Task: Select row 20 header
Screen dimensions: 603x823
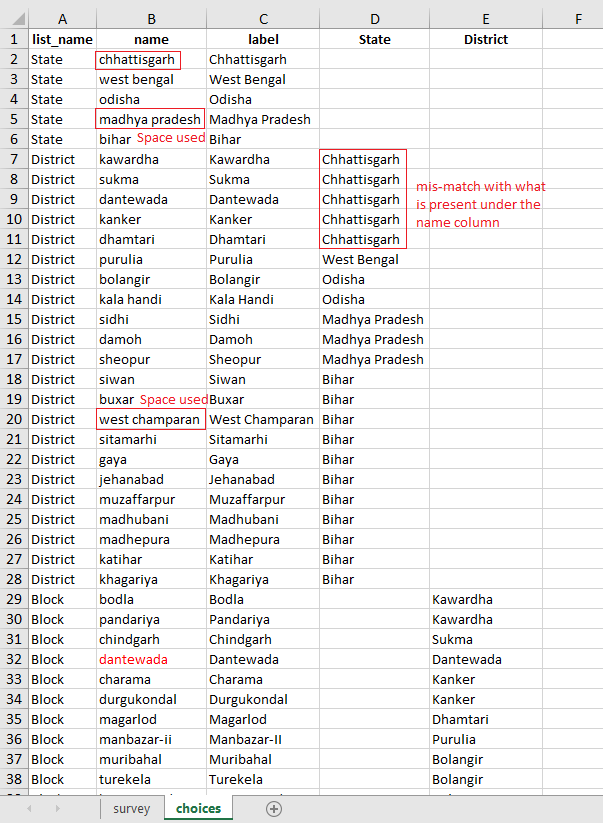Action: coord(13,419)
